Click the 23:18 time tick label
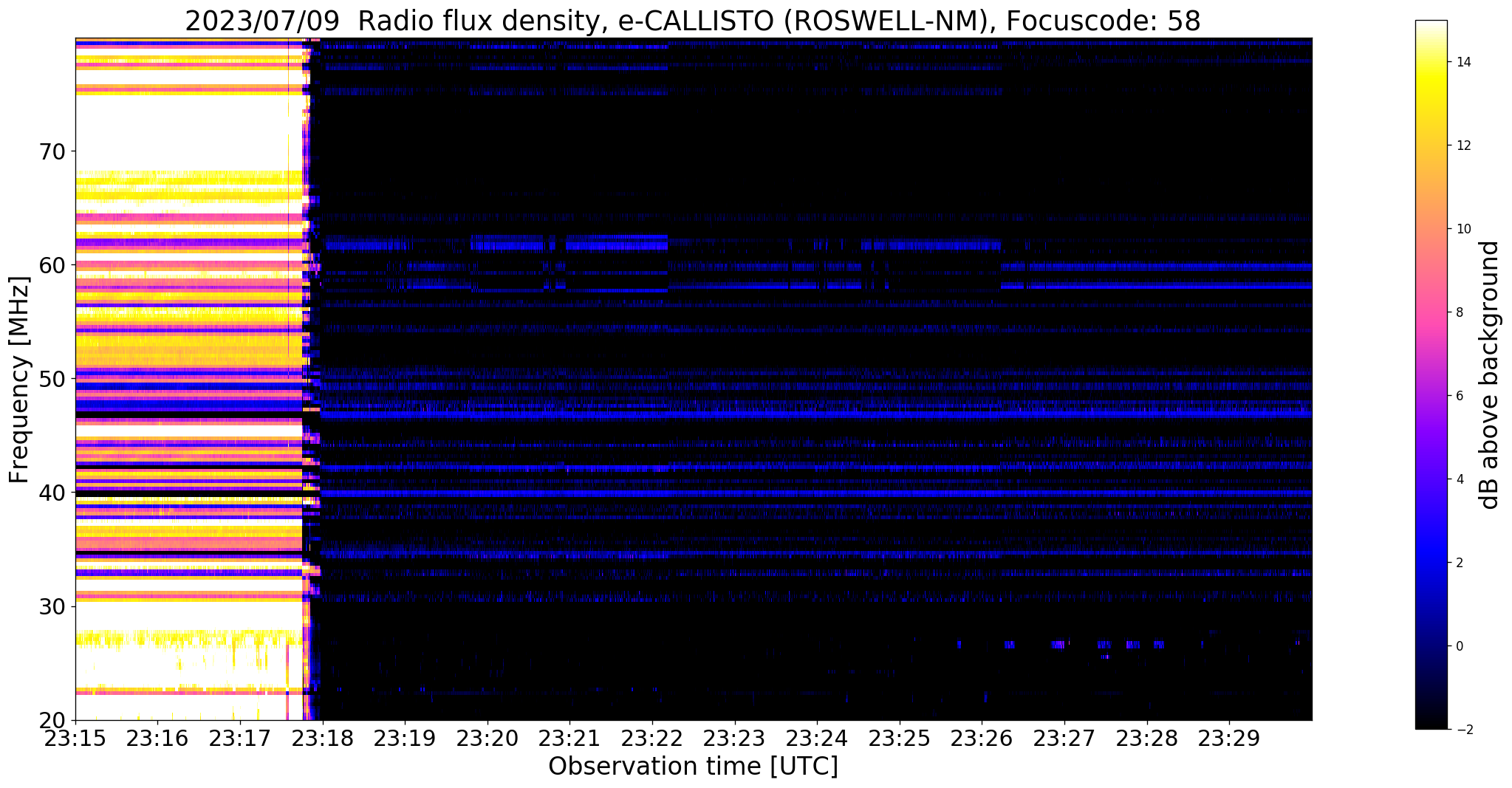This screenshot has height=788, width=1512. point(323,739)
